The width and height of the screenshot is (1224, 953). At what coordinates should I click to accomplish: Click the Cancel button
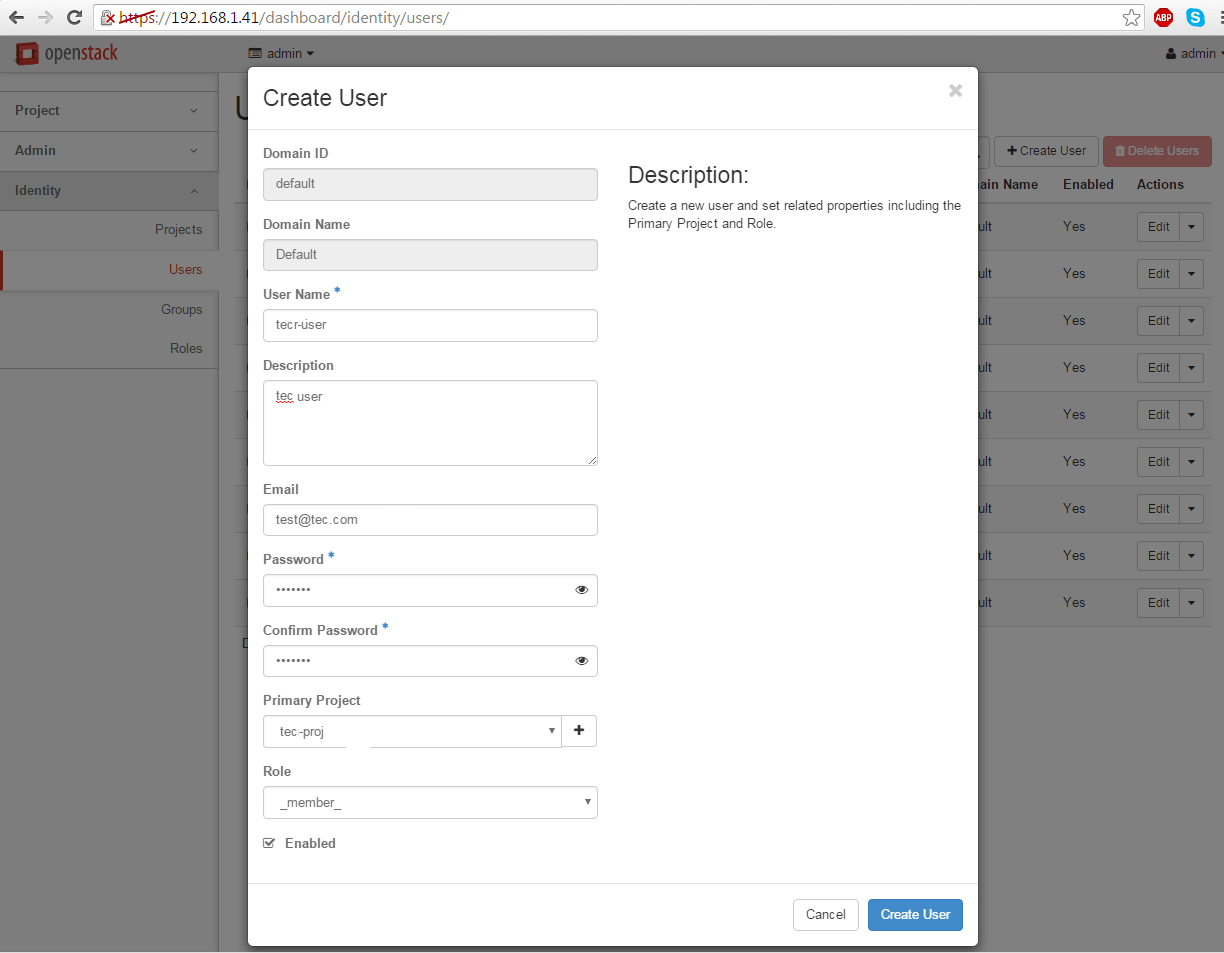(826, 915)
